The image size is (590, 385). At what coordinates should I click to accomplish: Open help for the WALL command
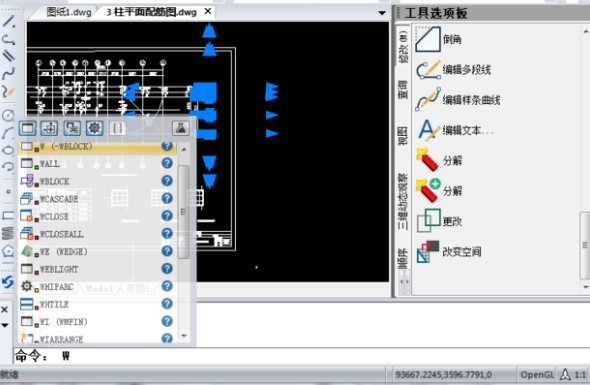167,163
